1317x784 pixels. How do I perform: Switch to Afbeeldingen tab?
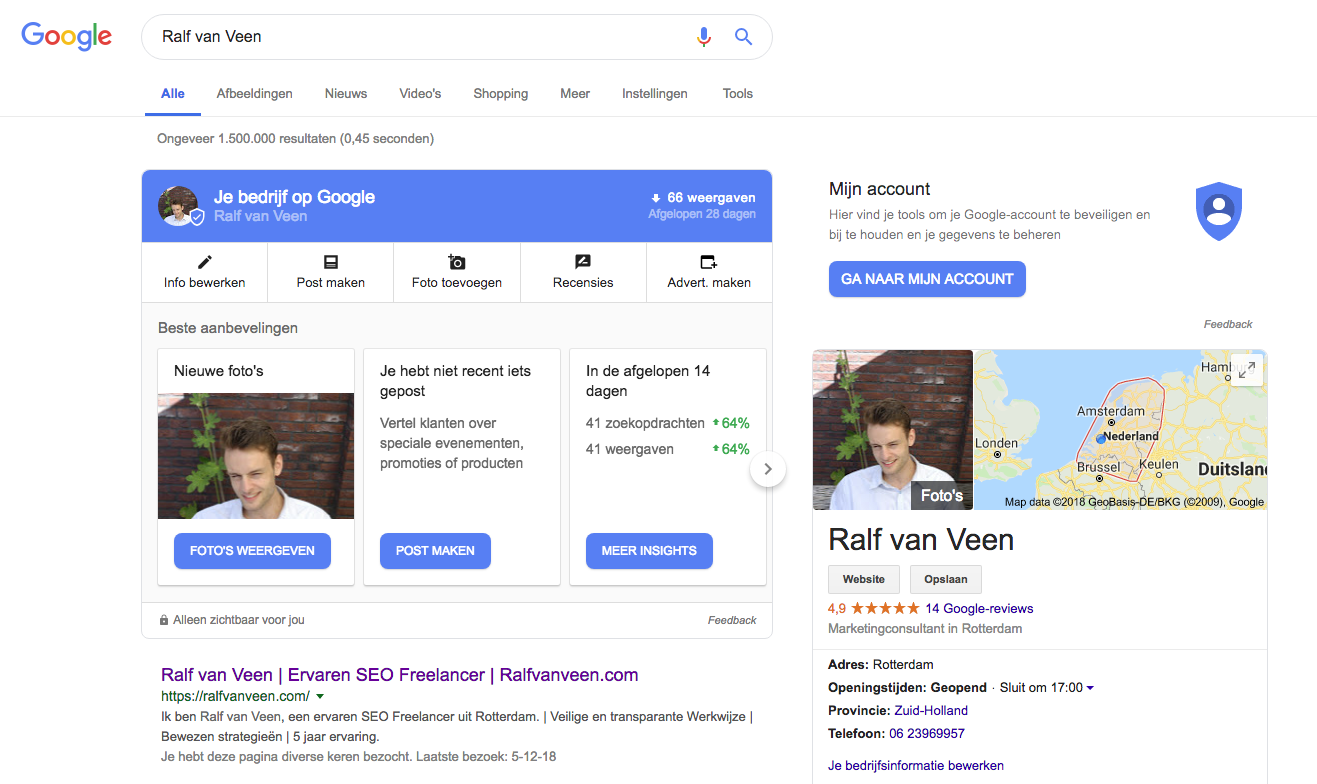point(255,93)
